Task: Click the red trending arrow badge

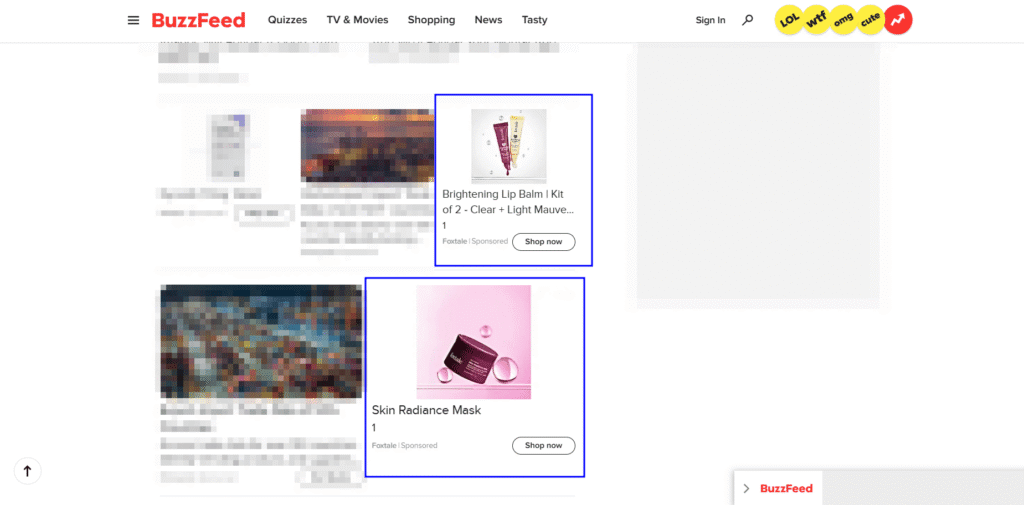Action: point(898,20)
